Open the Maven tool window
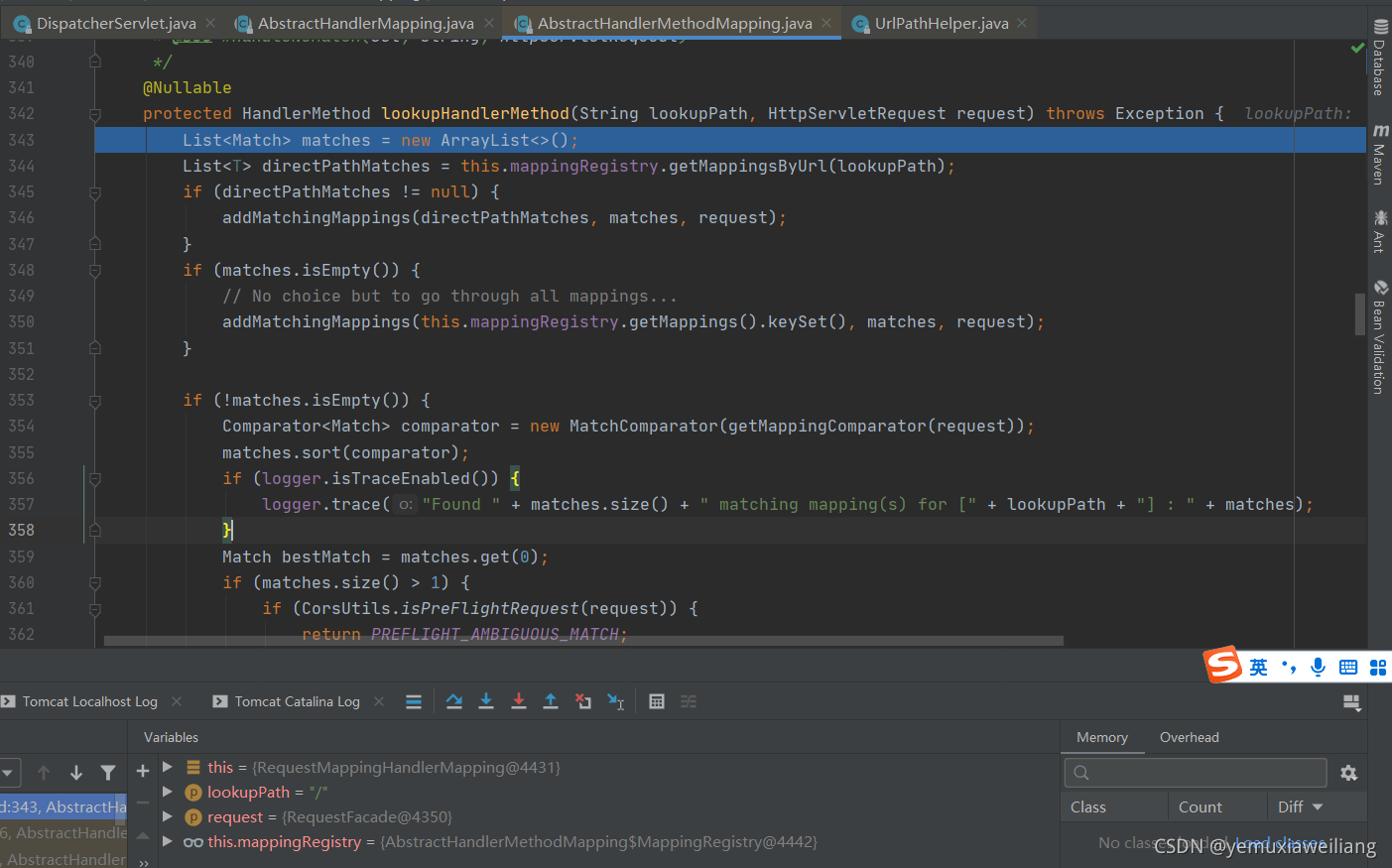This screenshot has width=1392, height=868. (1380, 155)
